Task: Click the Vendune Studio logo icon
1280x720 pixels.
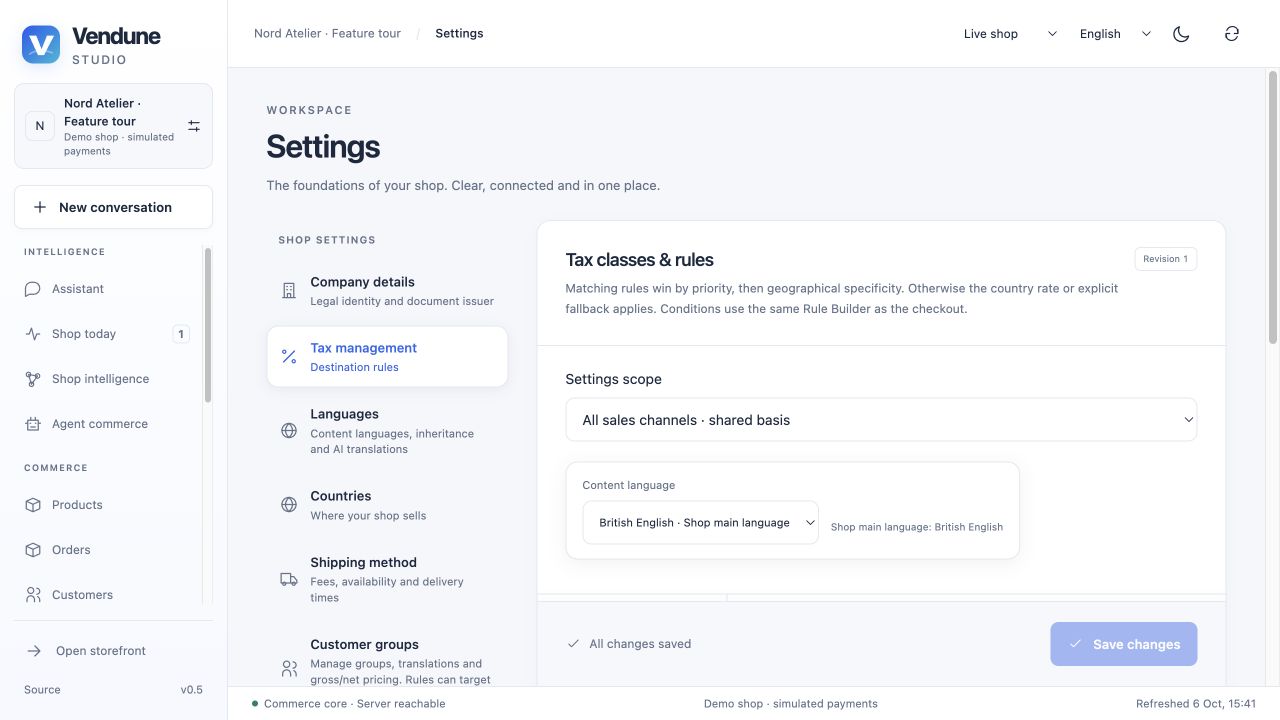Action: 41,44
